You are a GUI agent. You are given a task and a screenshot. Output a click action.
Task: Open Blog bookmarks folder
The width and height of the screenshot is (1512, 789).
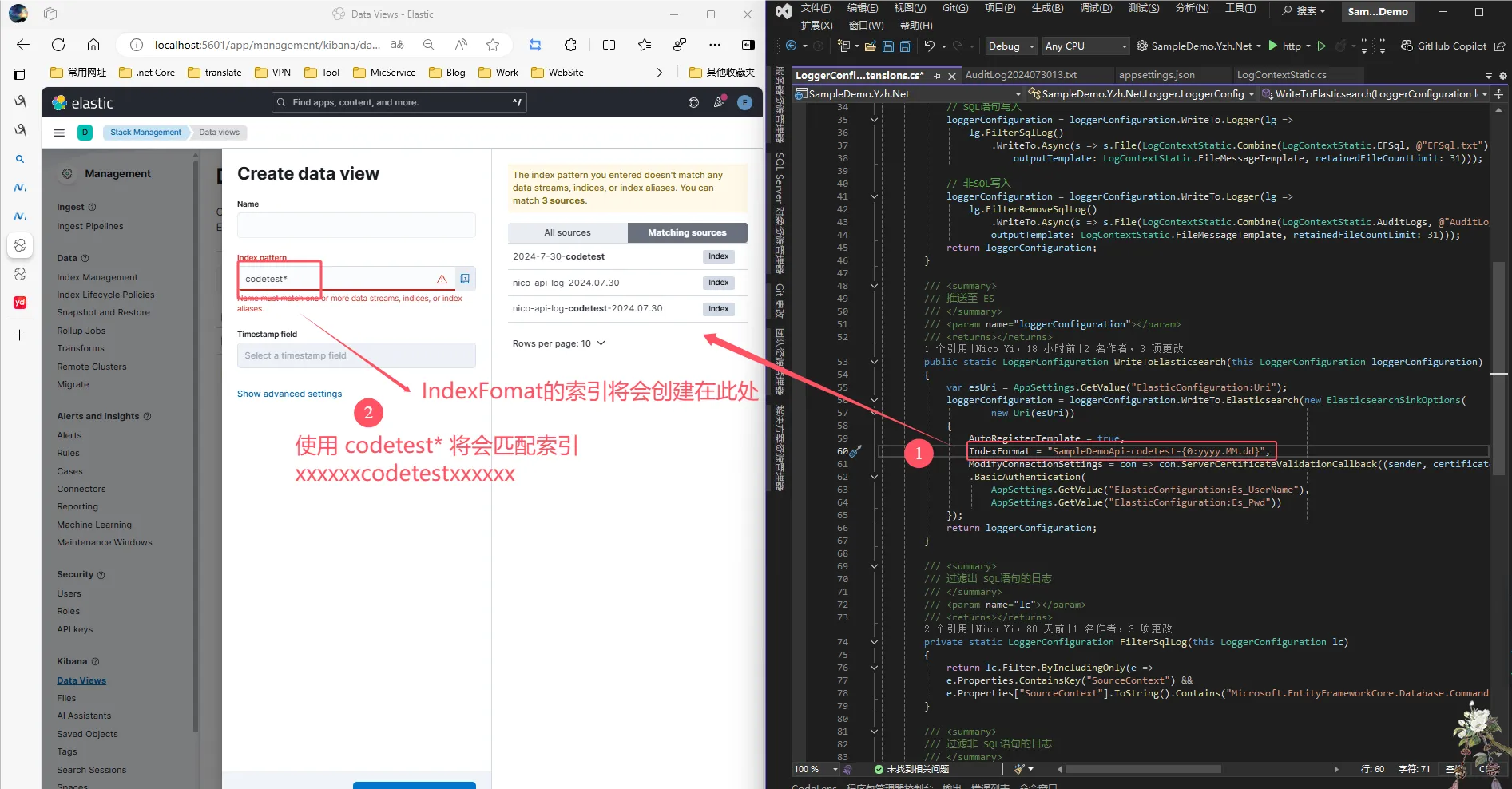[x=447, y=73]
